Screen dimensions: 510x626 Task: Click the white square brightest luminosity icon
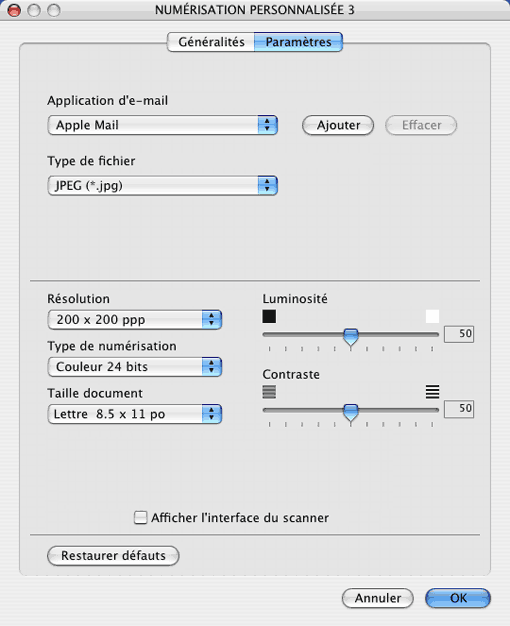click(432, 317)
